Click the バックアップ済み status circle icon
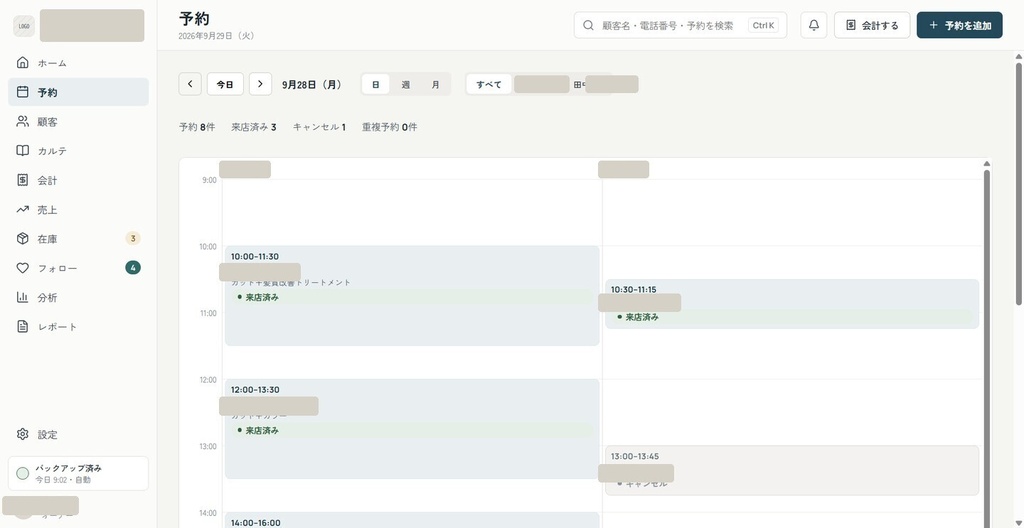Screen dimensions: 1024x528 (22, 474)
